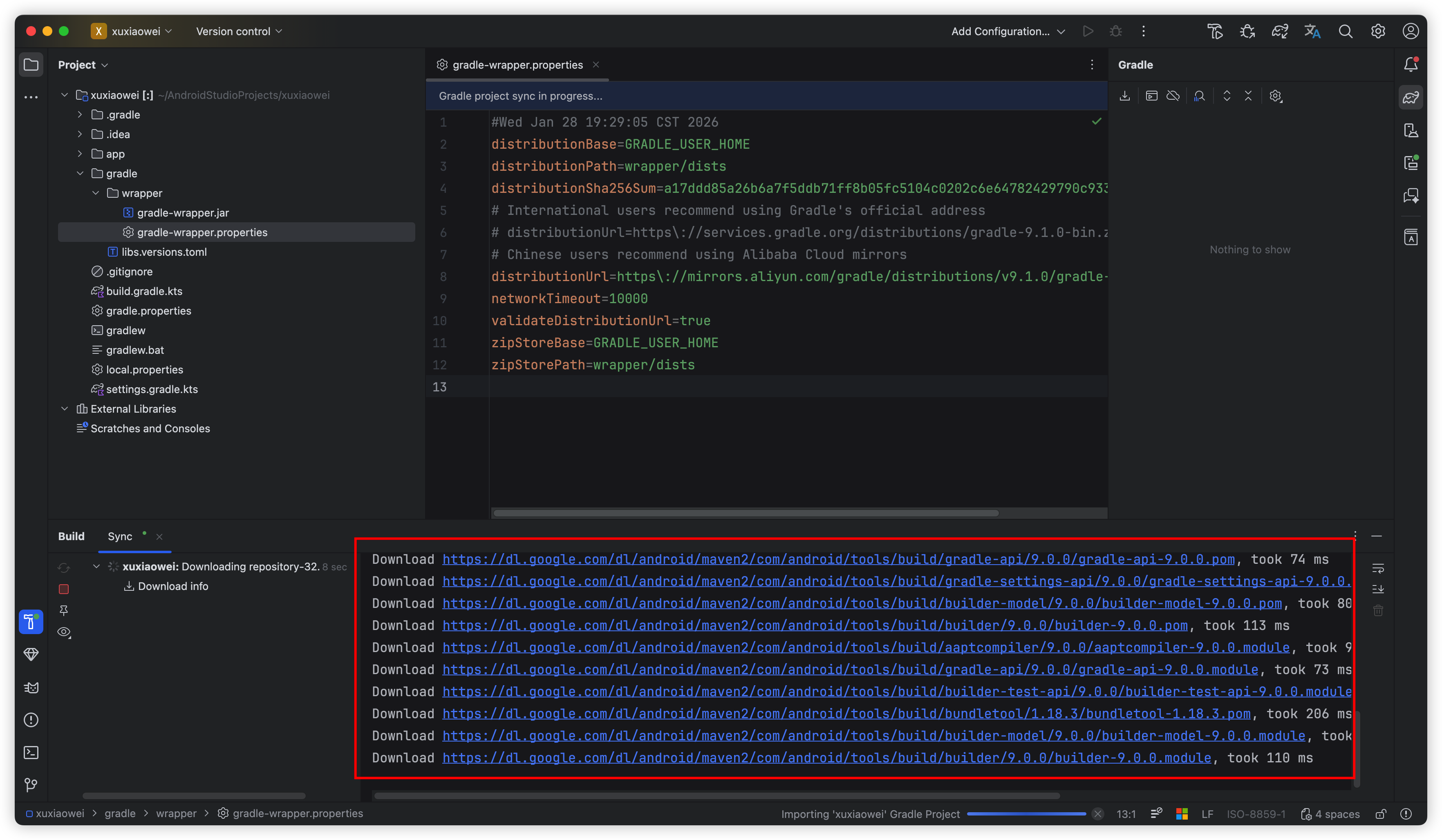
Task: Switch to the Sync tab in Build panel
Action: coord(120,536)
